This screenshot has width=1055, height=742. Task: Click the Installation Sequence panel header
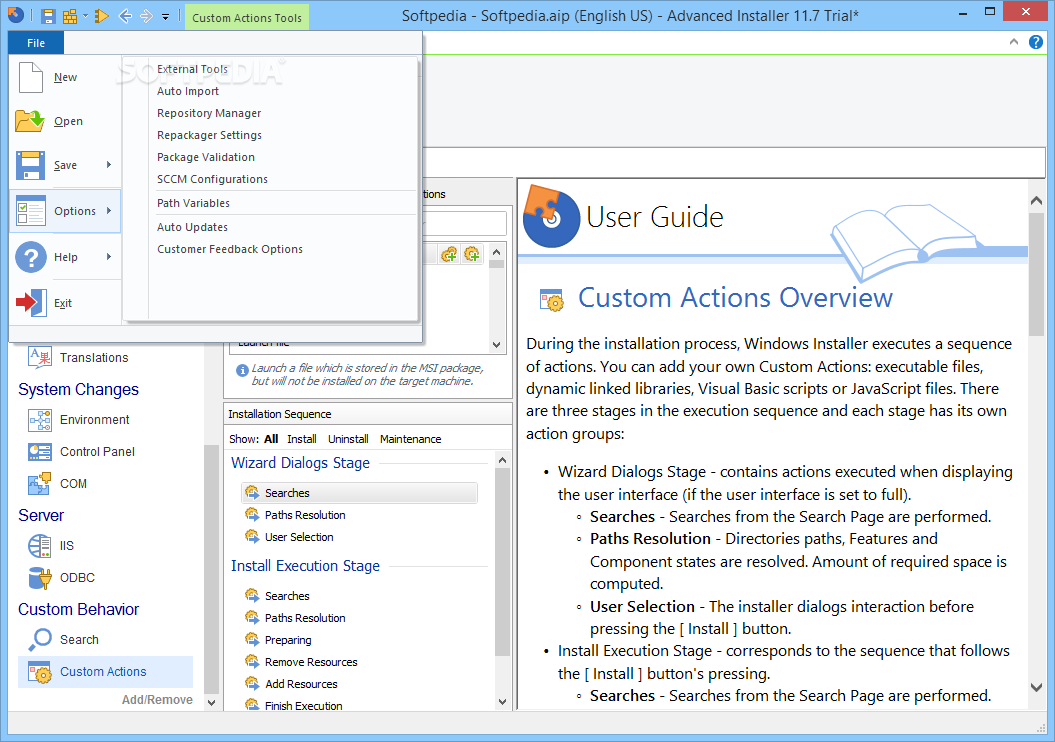367,414
